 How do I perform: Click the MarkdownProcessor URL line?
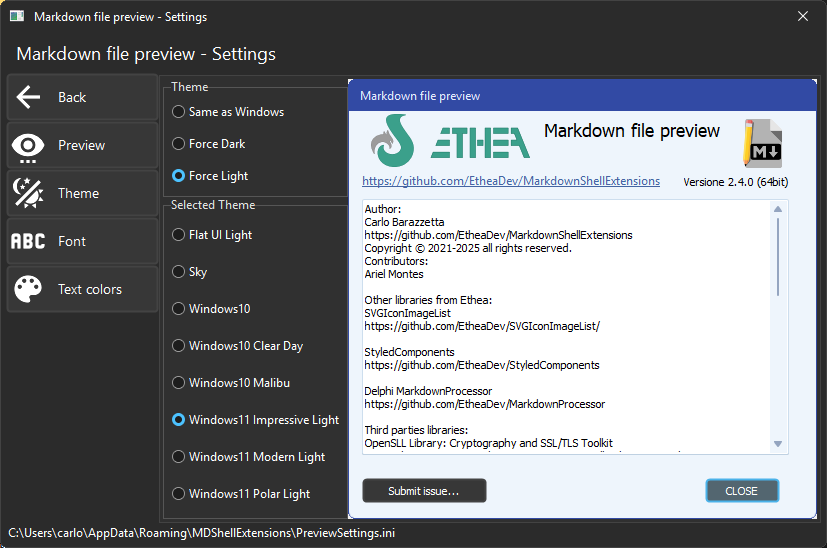[x=484, y=404]
